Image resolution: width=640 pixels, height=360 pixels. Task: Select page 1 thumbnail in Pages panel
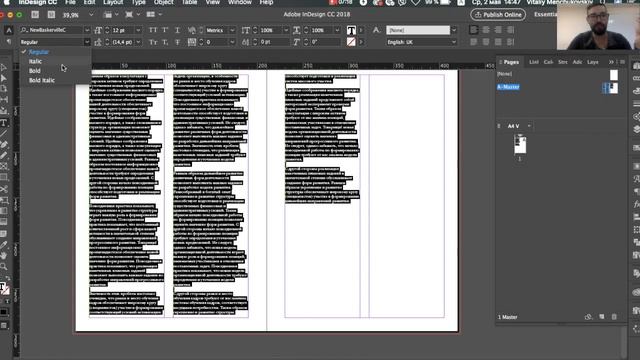(x=520, y=144)
